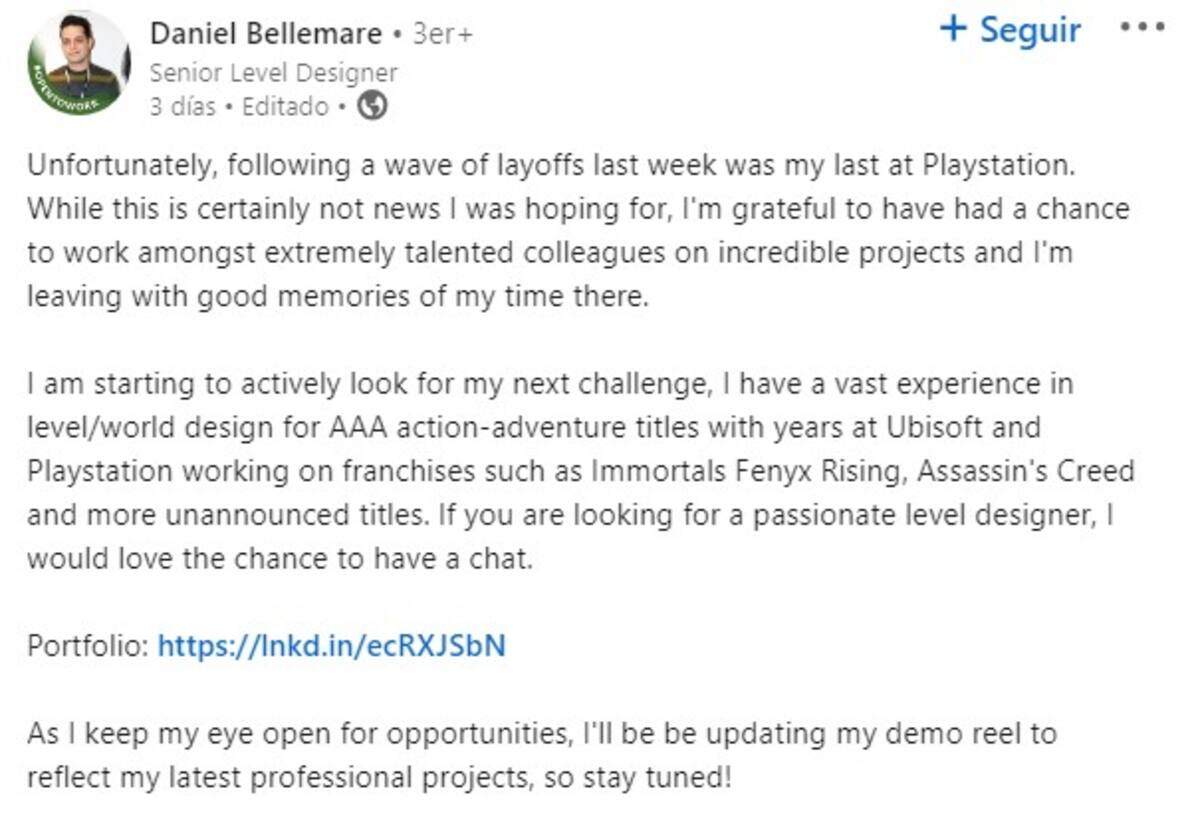Click the 'Editado' edited indicator
1200x833 pixels.
[285, 106]
